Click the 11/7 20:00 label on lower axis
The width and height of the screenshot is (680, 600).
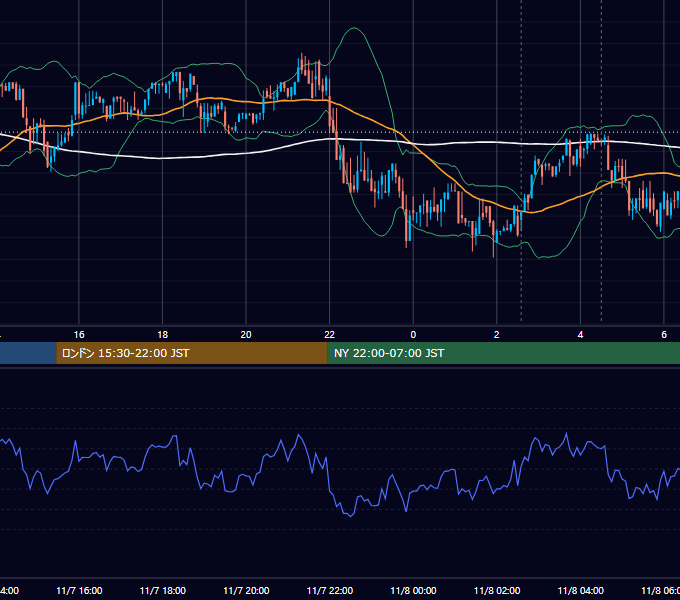coord(246,591)
